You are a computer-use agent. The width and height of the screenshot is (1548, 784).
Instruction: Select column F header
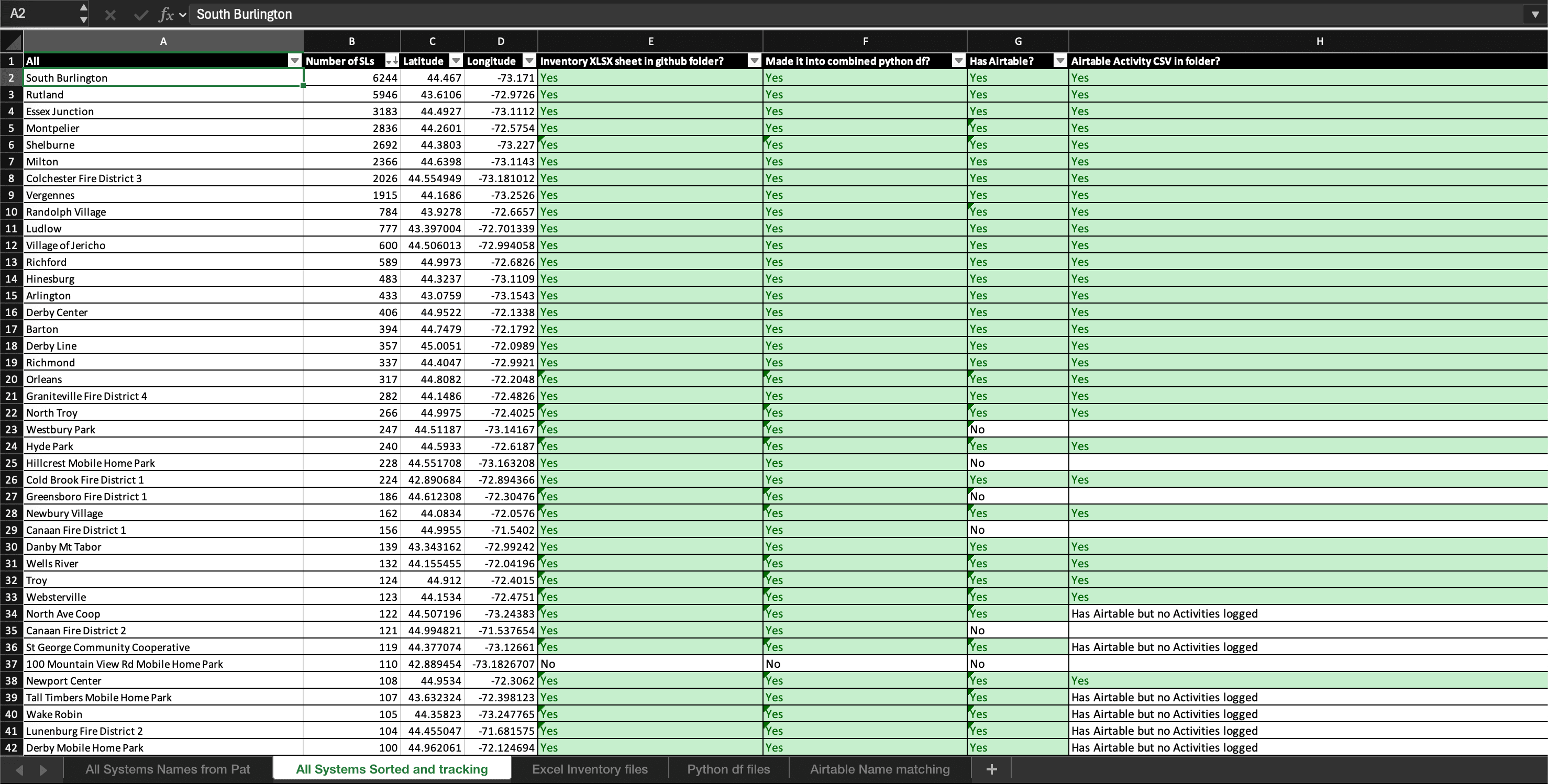(865, 41)
